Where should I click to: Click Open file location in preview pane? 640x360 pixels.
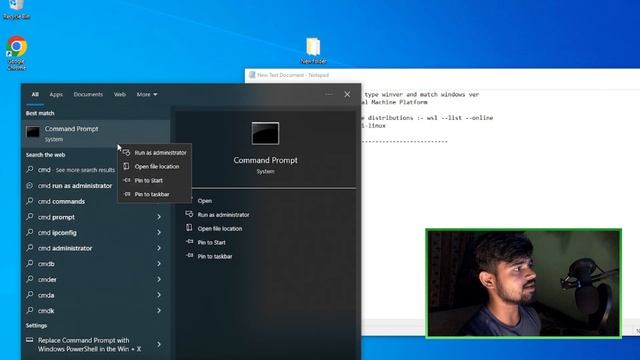pos(220,229)
